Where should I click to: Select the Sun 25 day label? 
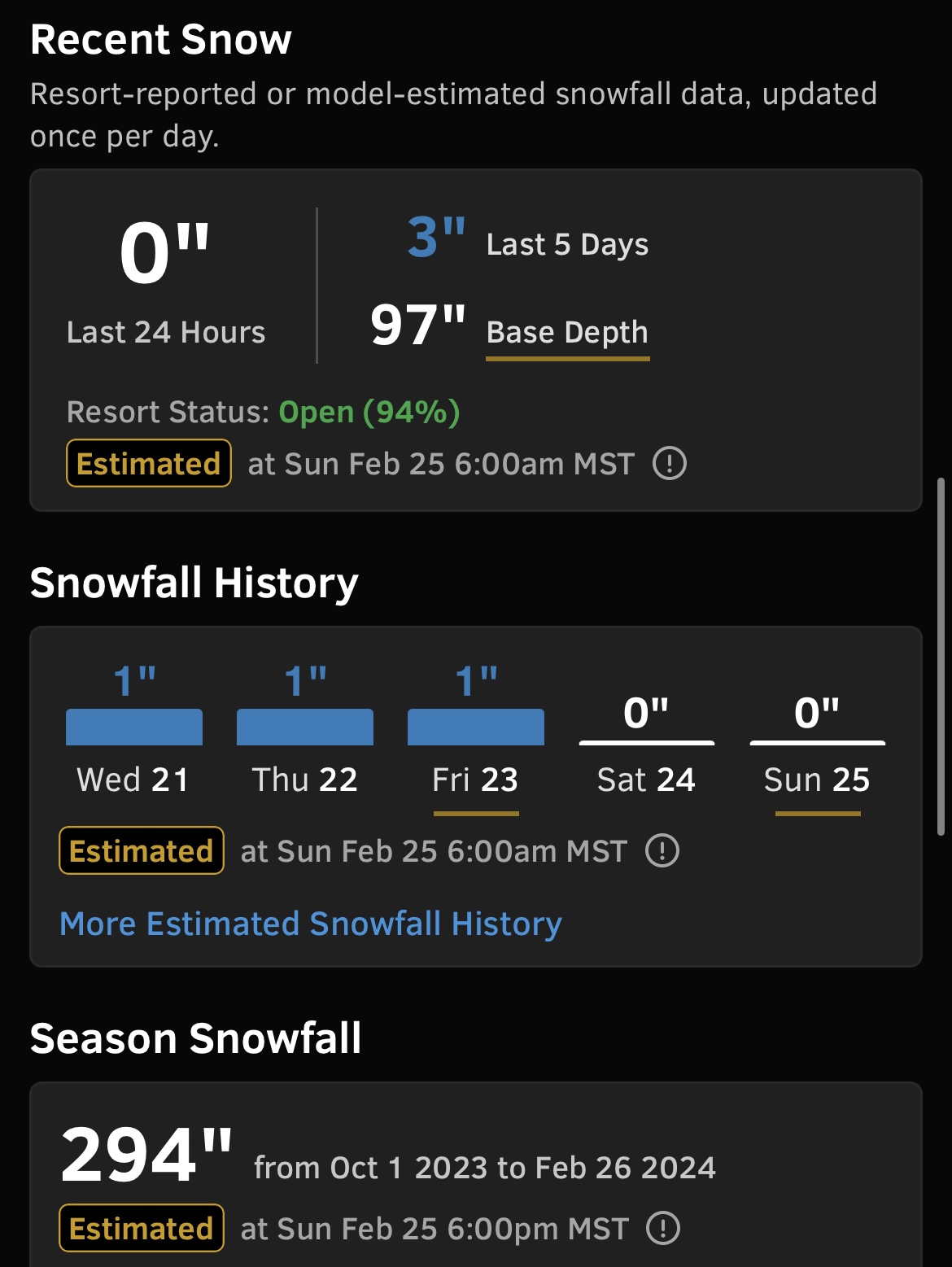point(817,780)
